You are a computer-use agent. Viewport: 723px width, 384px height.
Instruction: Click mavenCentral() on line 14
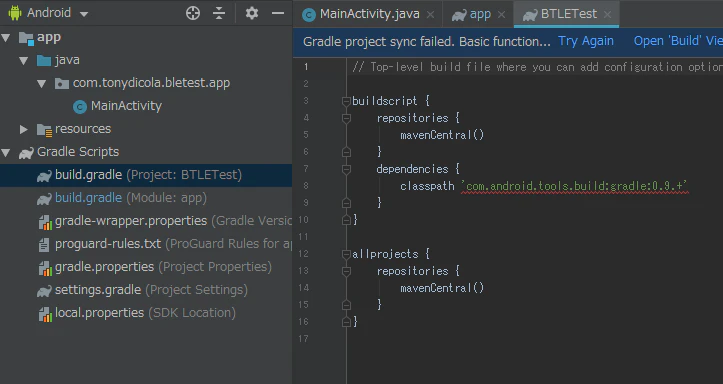point(442,288)
